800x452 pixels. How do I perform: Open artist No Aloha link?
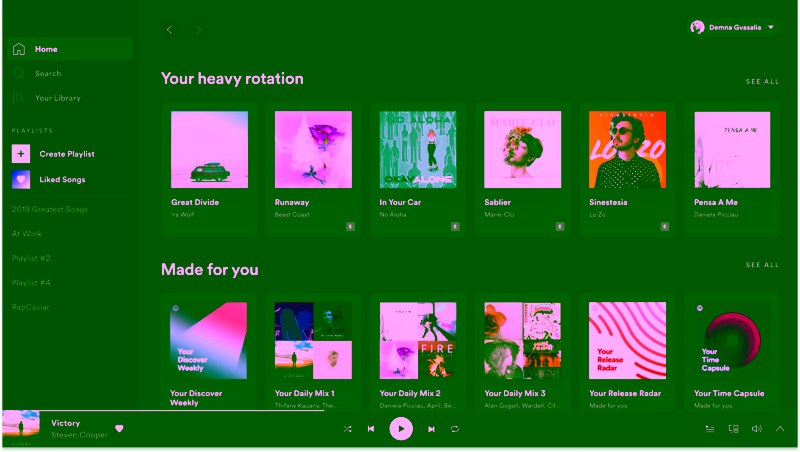pyautogui.click(x=393, y=215)
